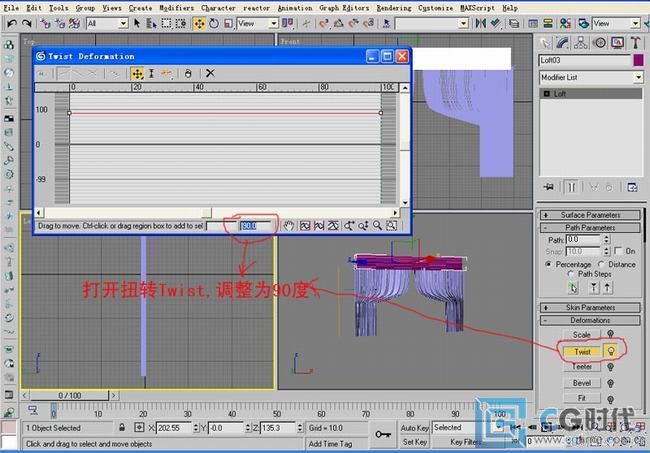Open the Display panel tab
Image resolution: width=650 pixels, height=453 pixels.
[x=618, y=43]
